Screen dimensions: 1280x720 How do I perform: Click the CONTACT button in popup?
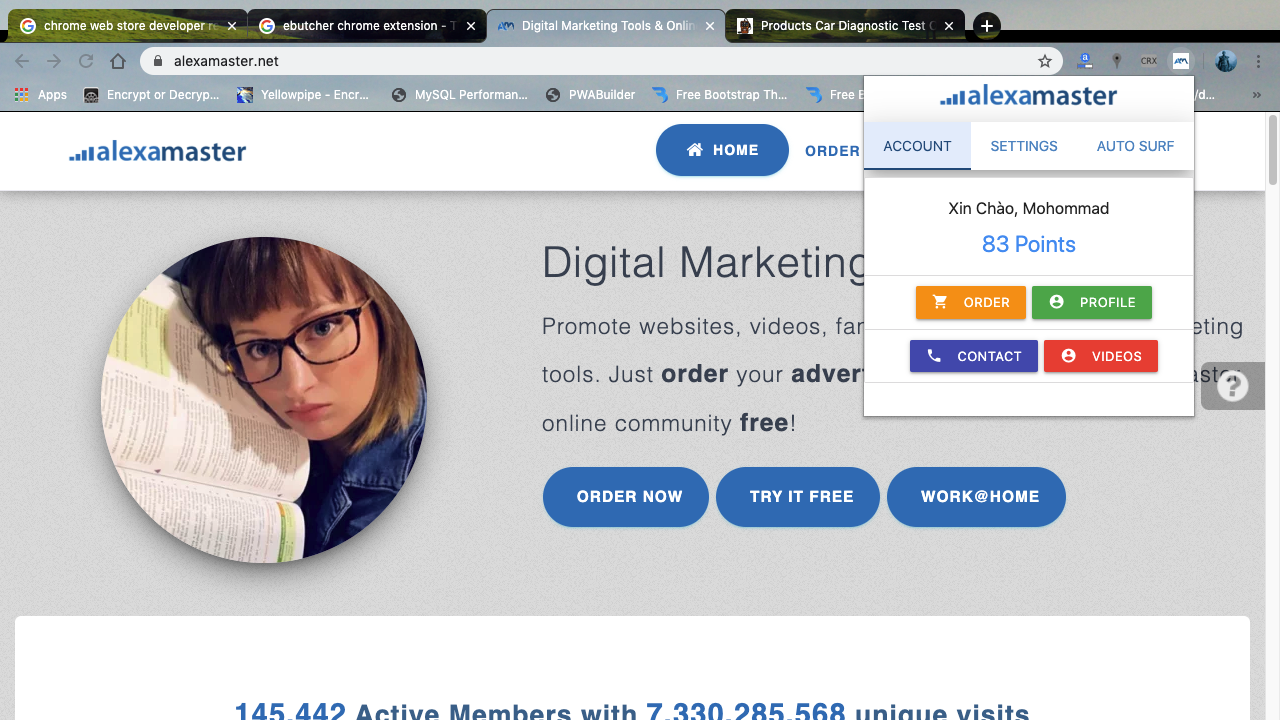click(974, 356)
